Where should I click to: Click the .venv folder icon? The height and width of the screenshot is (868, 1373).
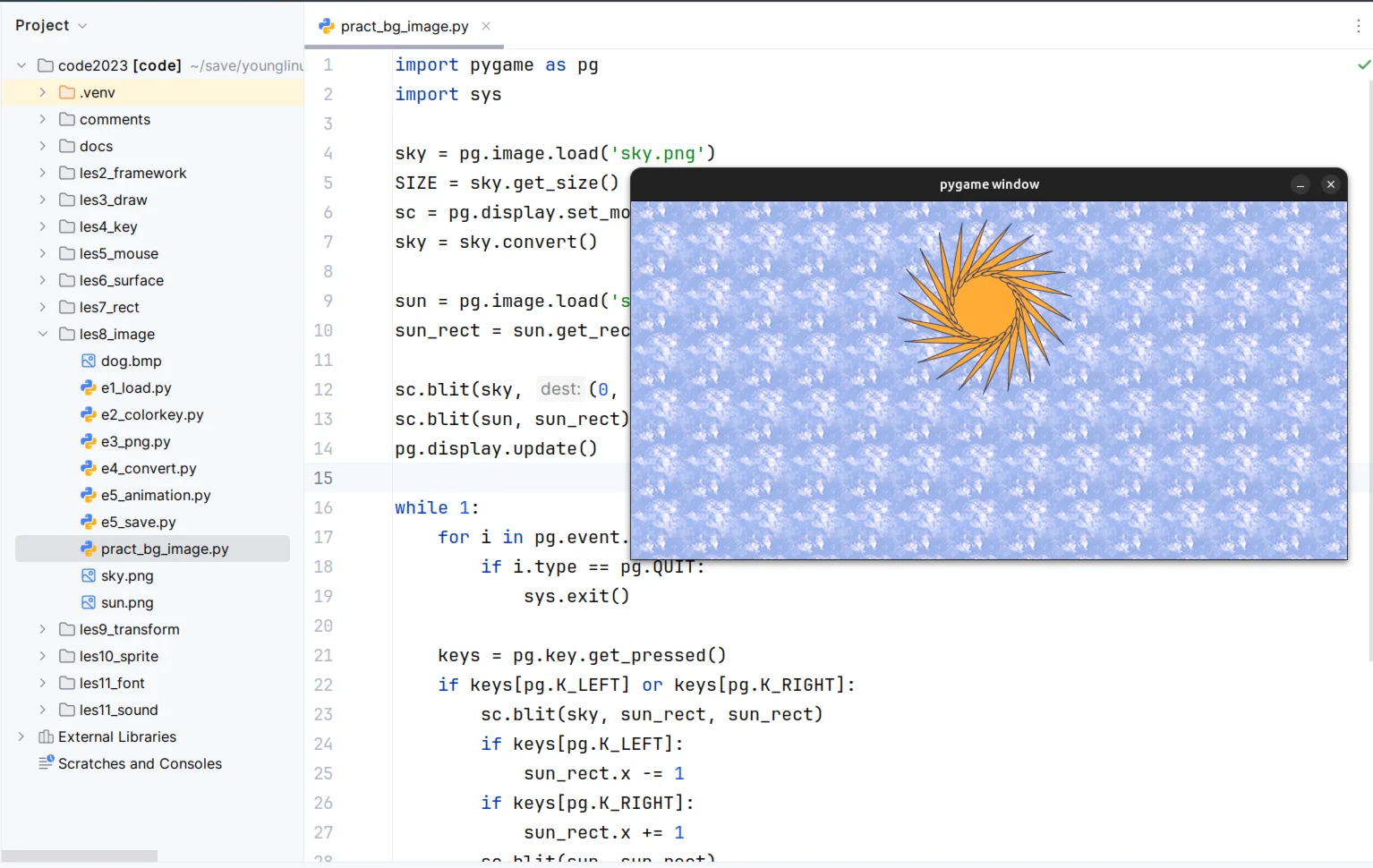click(x=67, y=92)
